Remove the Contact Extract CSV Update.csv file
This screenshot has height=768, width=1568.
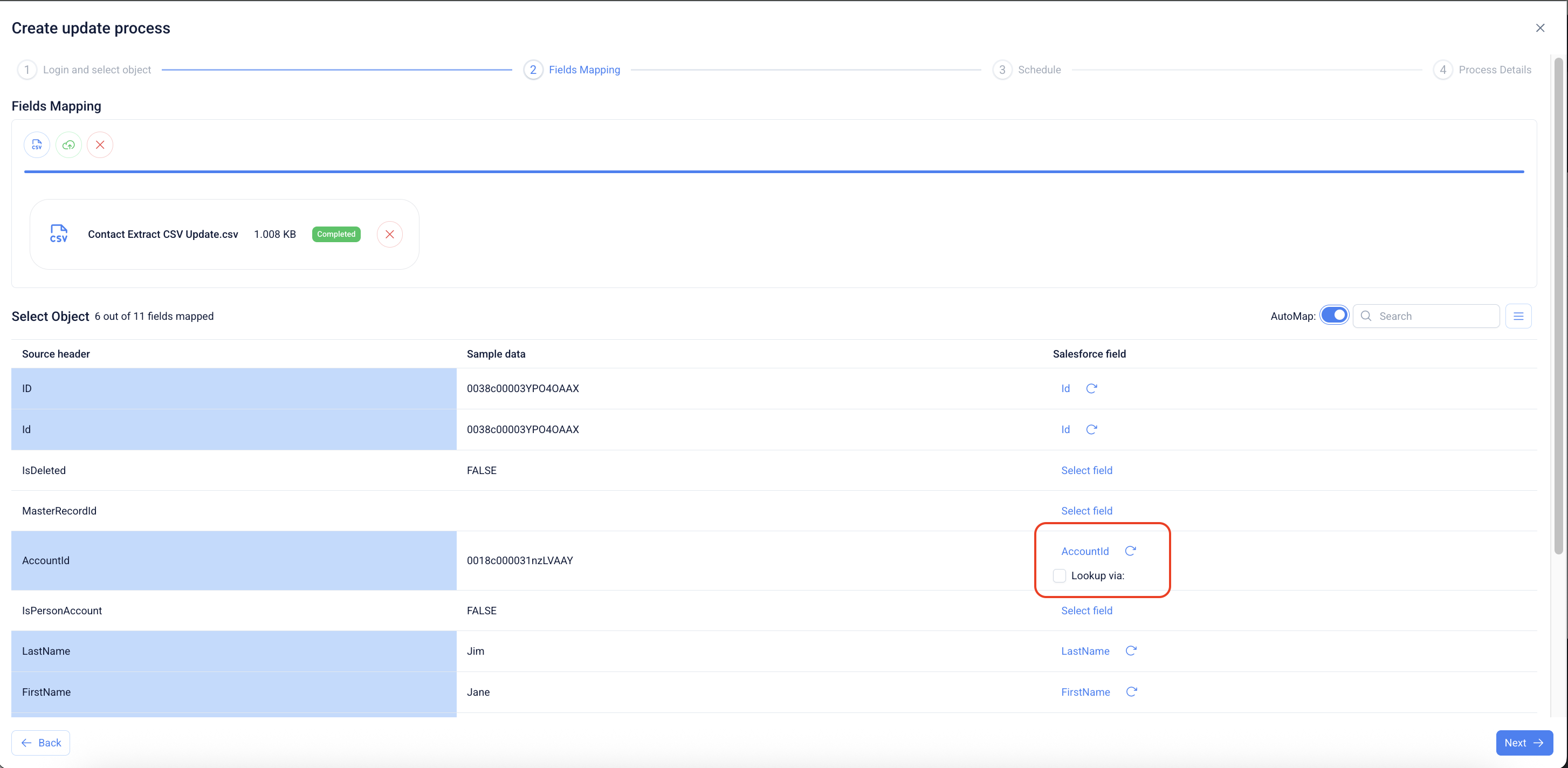(389, 235)
